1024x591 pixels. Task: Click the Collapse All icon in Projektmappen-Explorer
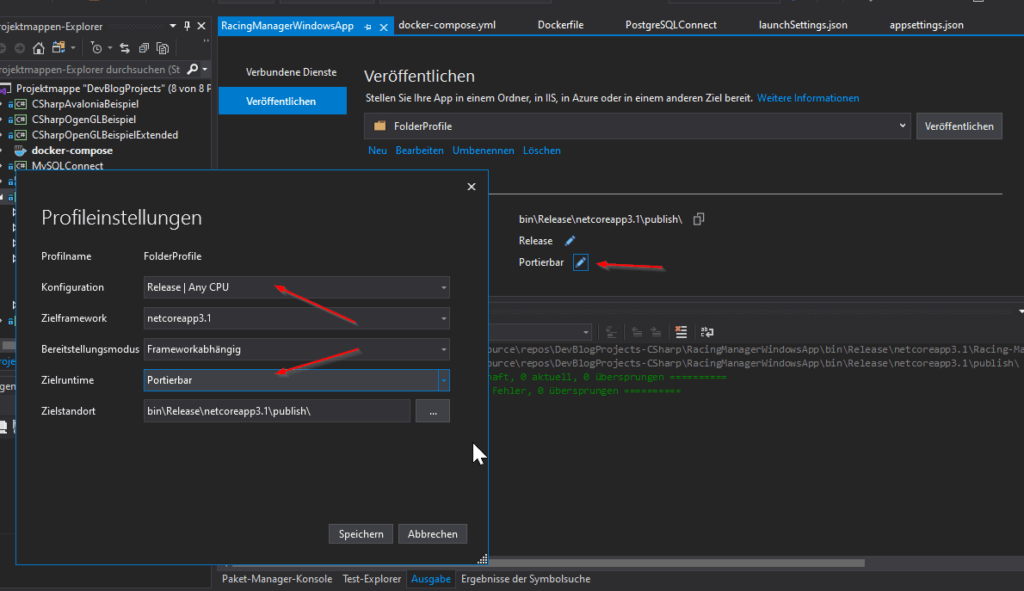[x=143, y=47]
